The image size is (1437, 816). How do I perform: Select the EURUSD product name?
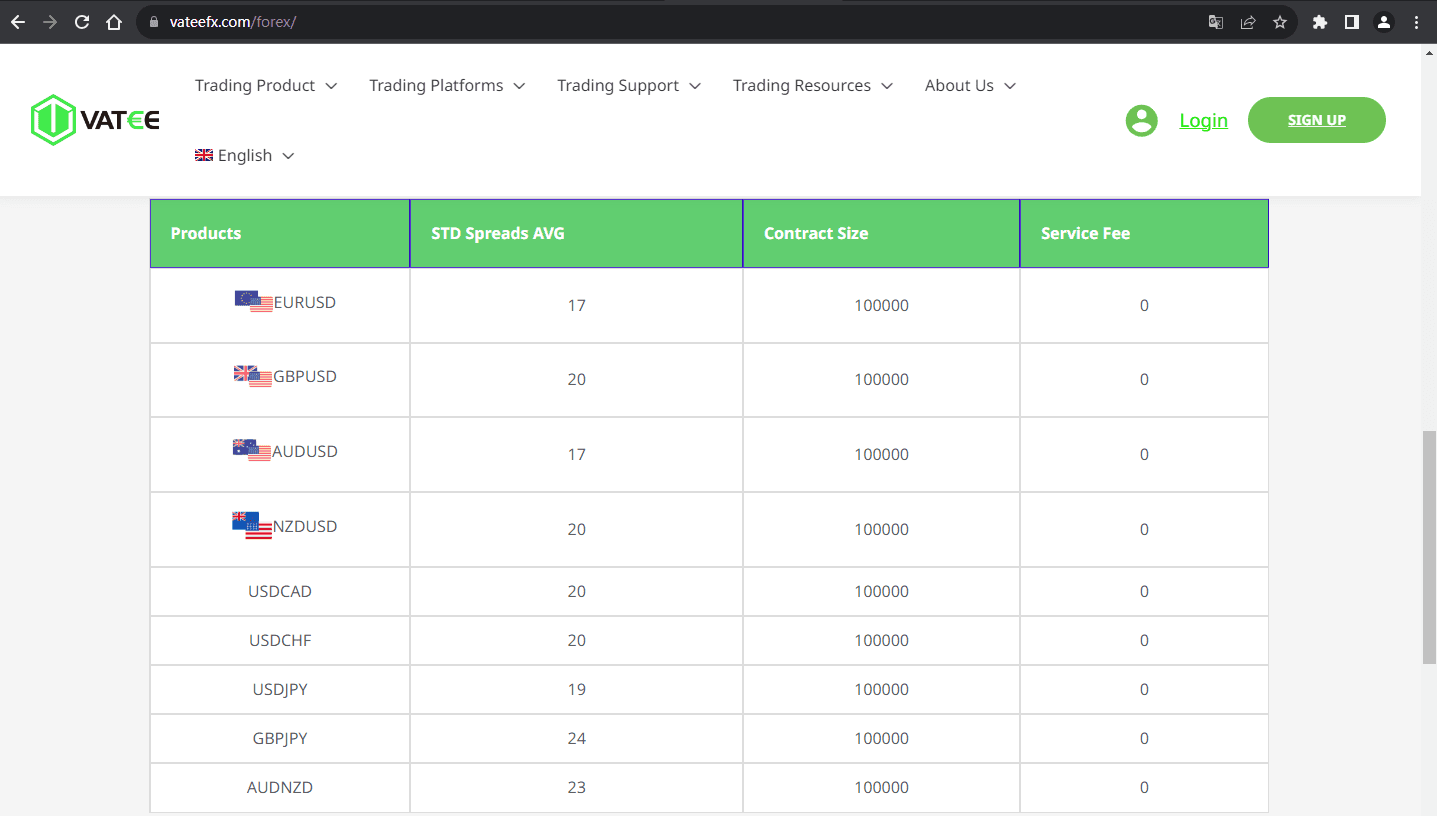click(305, 302)
